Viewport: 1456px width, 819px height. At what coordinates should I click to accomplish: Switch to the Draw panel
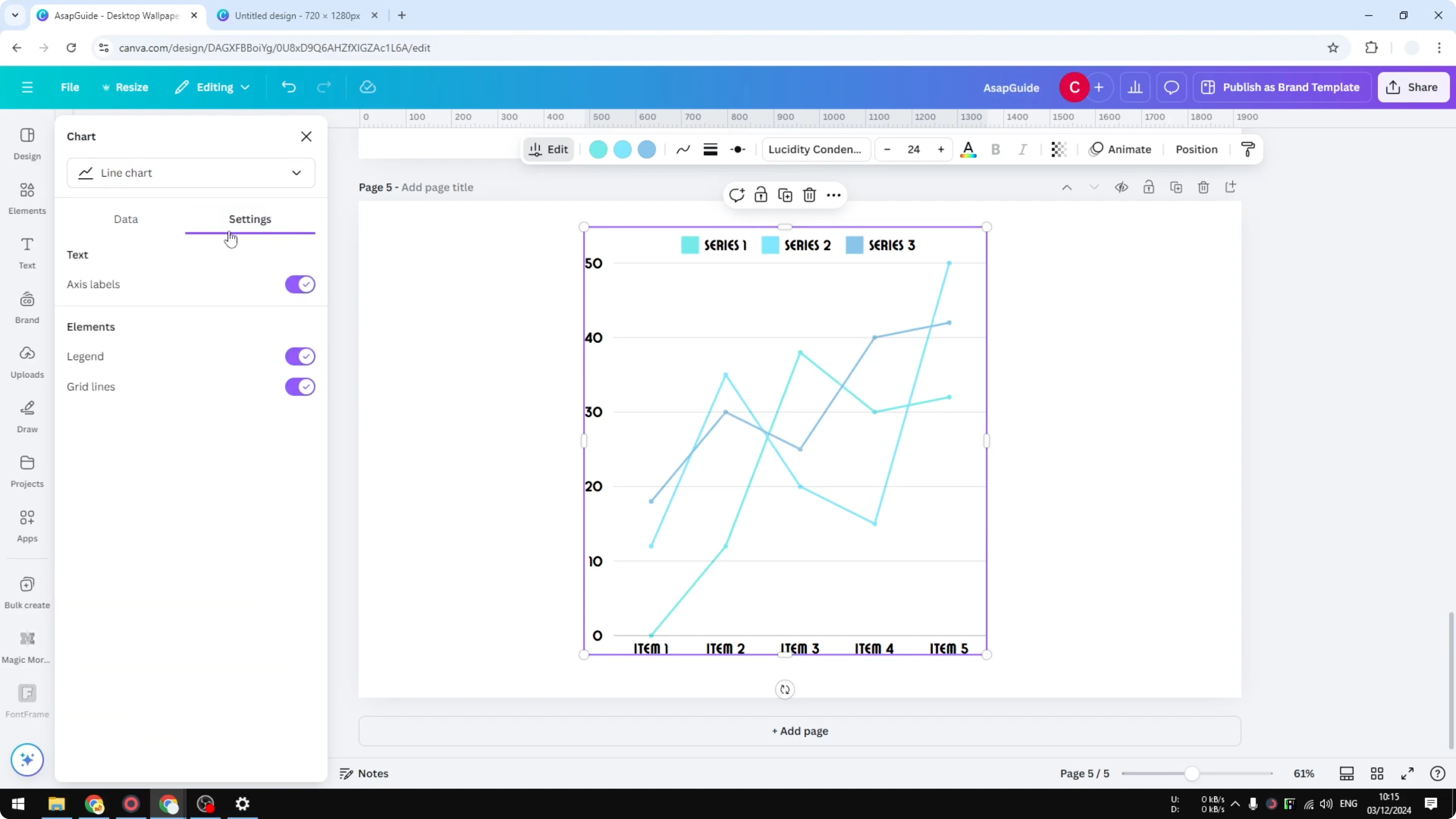27,417
